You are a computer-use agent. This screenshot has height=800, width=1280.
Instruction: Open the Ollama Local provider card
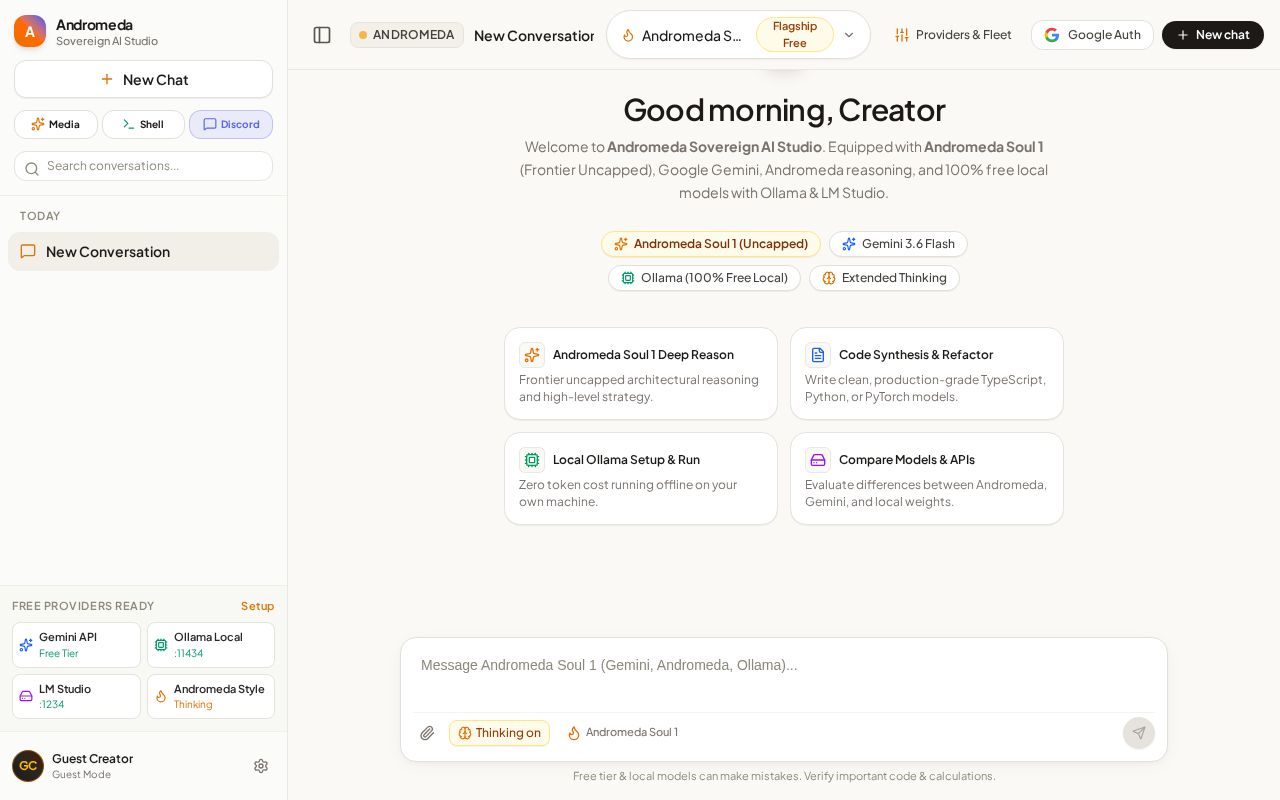[211, 645]
